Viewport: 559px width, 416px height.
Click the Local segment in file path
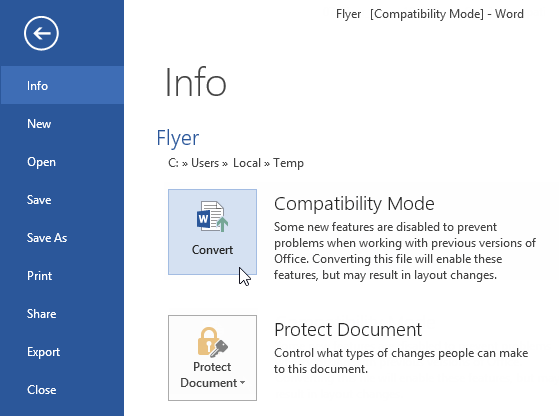(x=247, y=163)
